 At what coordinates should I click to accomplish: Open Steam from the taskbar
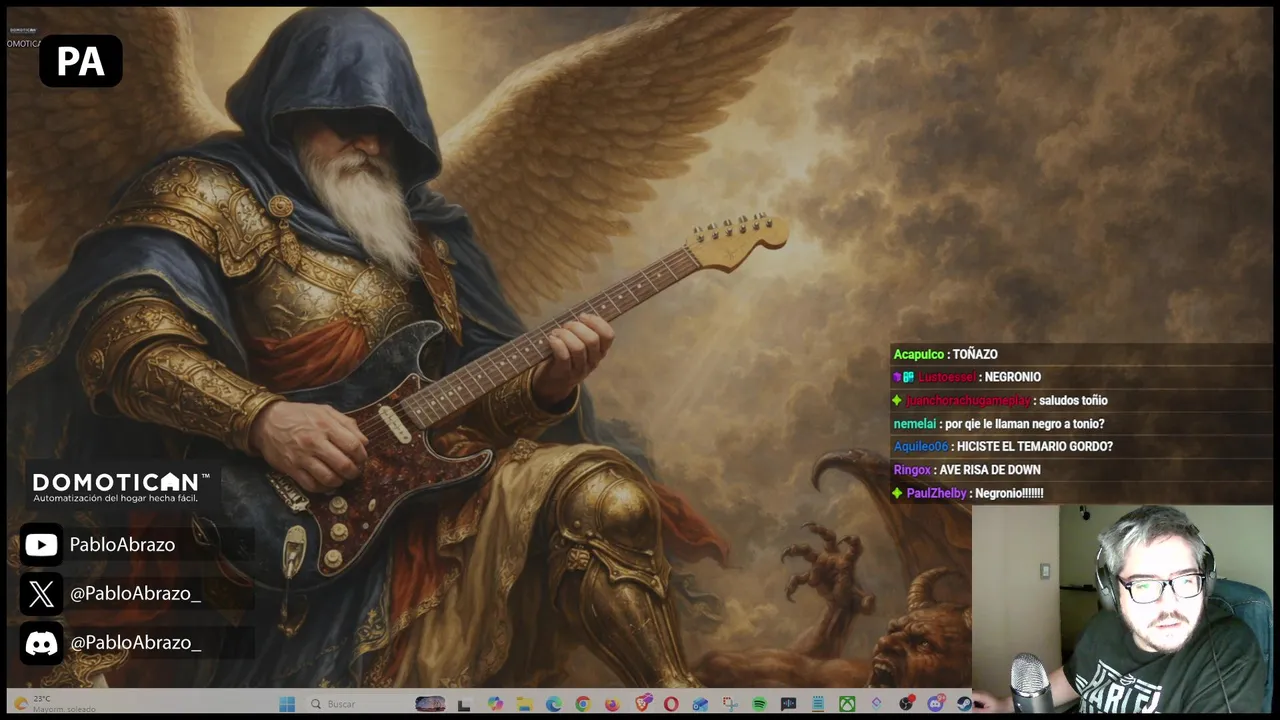964,704
